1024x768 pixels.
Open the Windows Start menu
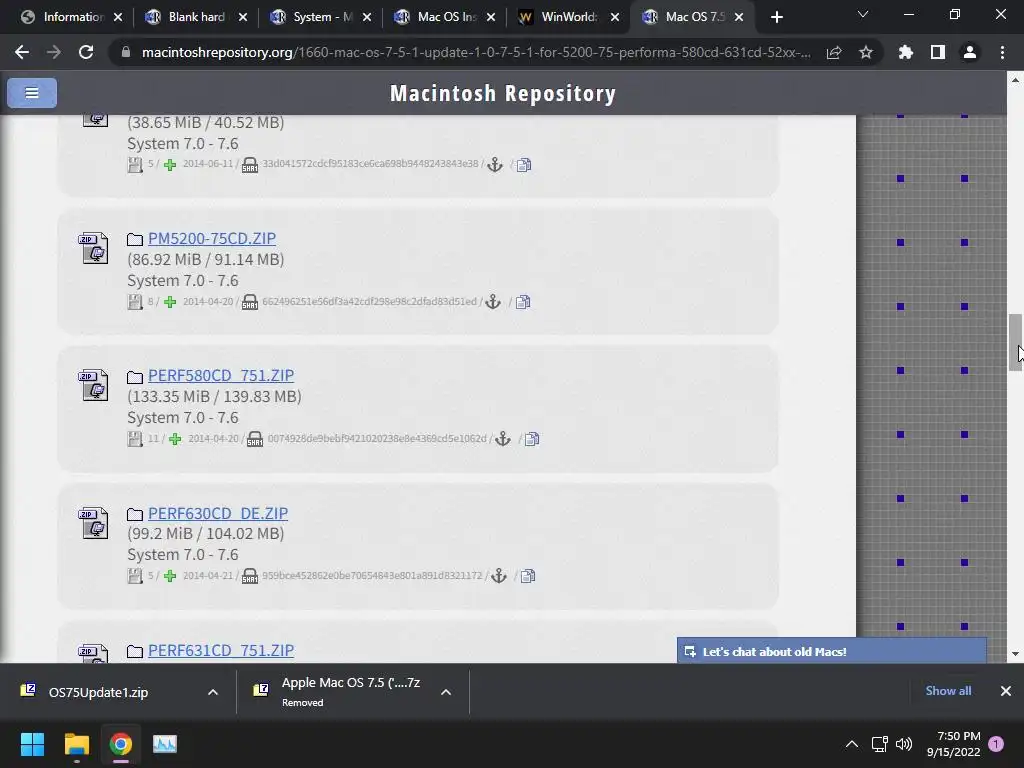coord(32,744)
